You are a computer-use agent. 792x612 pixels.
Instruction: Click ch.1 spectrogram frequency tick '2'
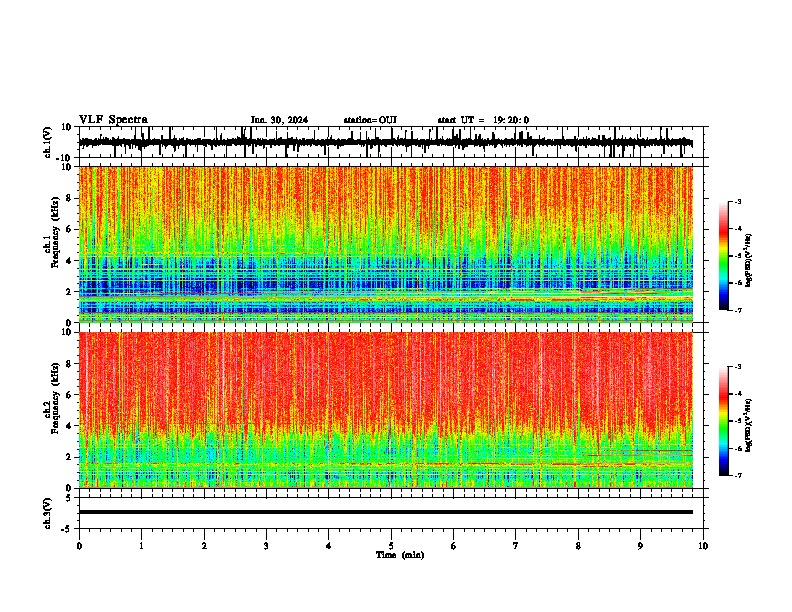[69, 292]
